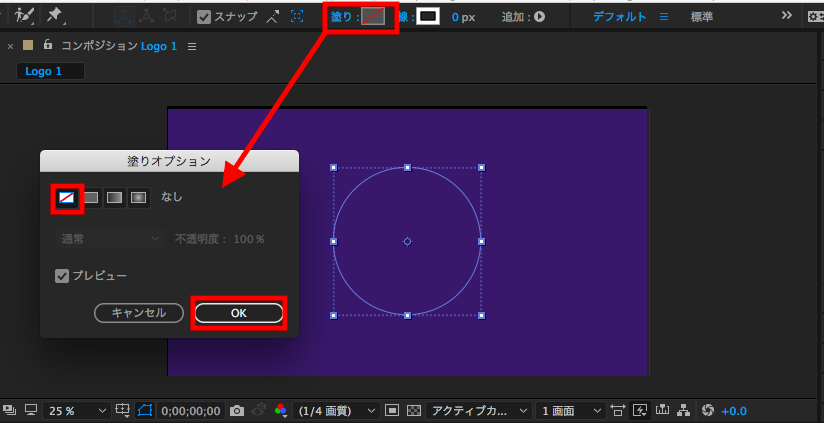Screen dimensions: 824x423
Task: Click the world axis mode icon
Action: (147, 16)
